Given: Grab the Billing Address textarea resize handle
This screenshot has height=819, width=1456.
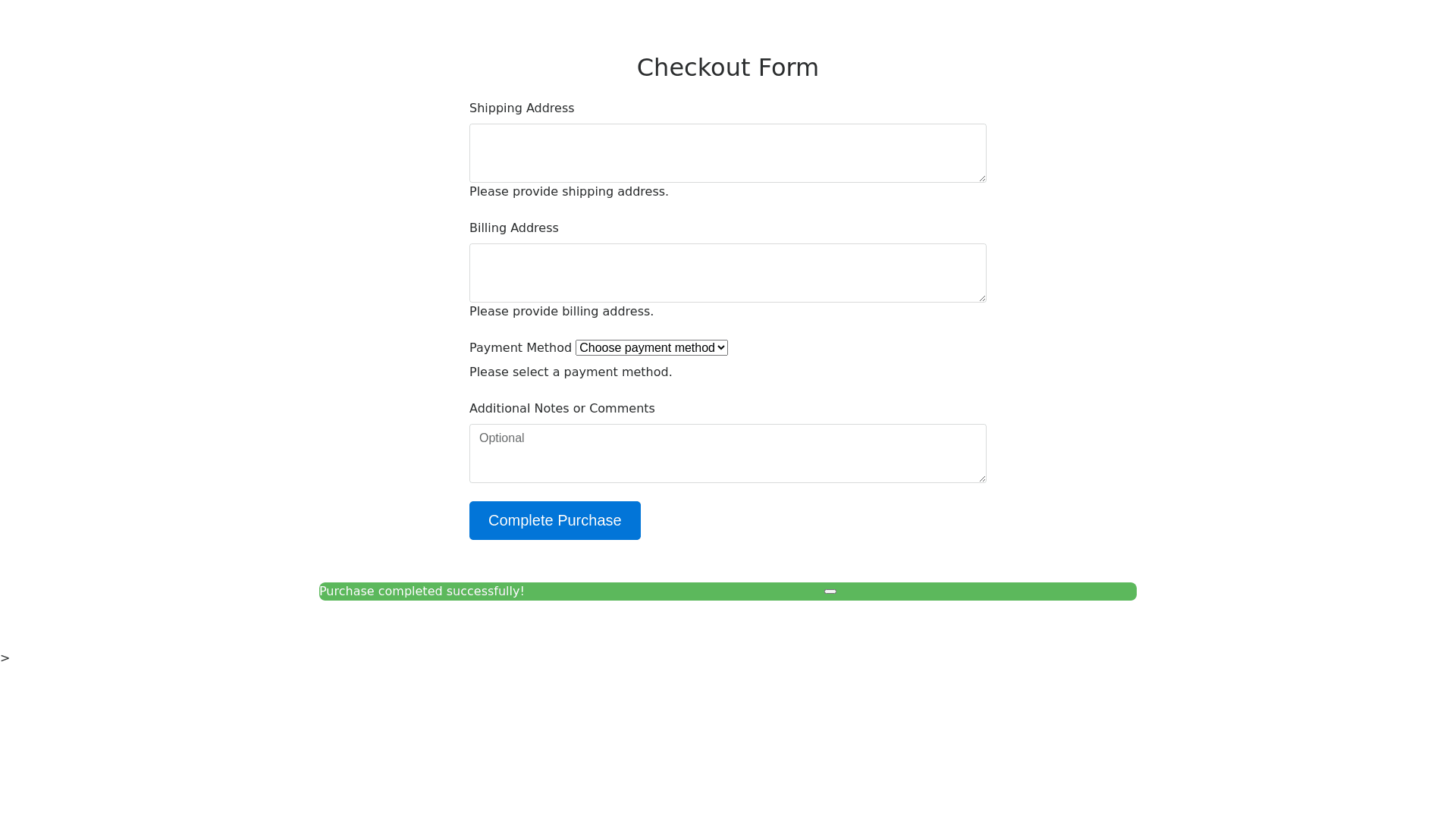Looking at the screenshot, I should (x=982, y=298).
